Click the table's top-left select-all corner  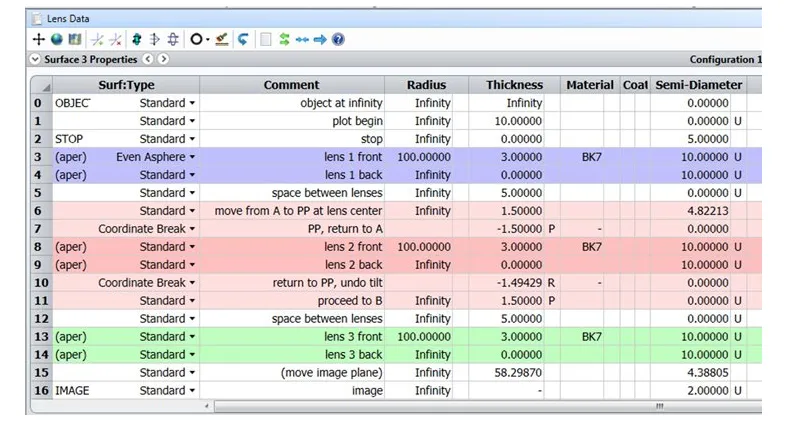[x=41, y=85]
